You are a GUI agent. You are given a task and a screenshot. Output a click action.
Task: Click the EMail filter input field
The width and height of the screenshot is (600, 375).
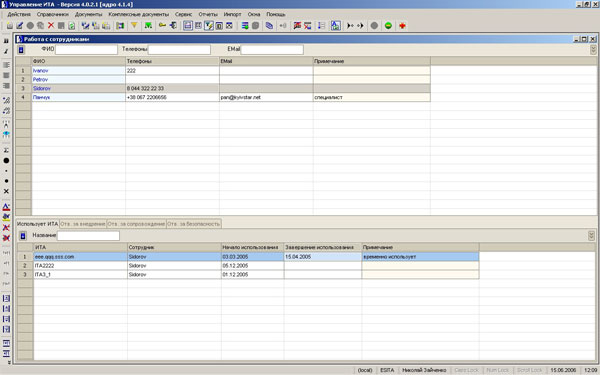tap(272, 49)
